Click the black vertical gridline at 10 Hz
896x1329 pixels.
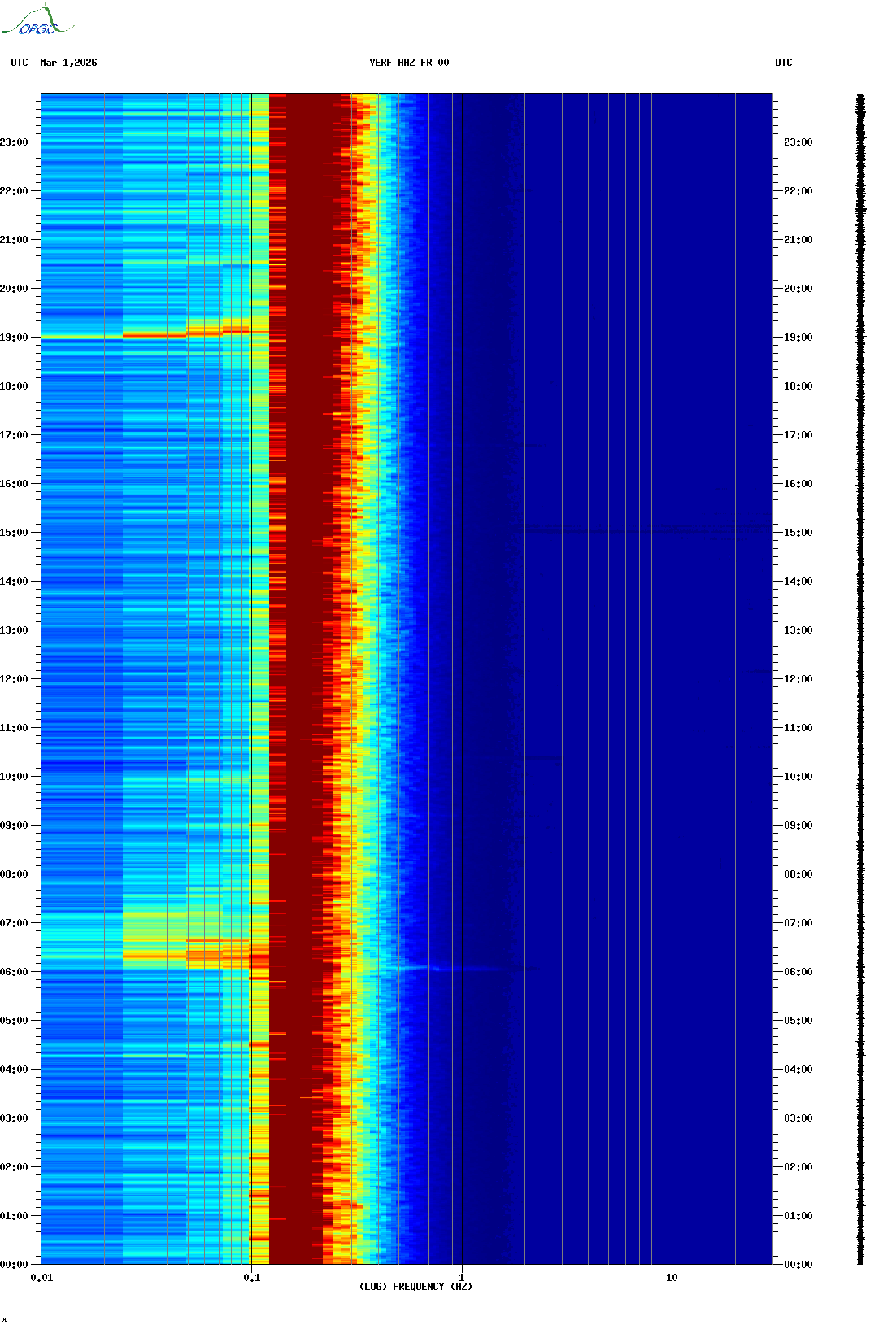coord(672,651)
